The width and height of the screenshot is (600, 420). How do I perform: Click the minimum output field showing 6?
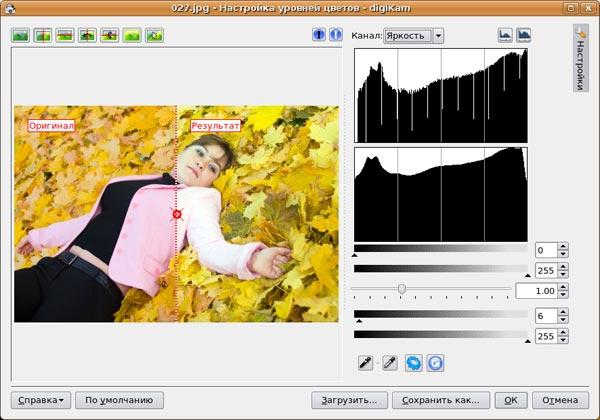[546, 316]
